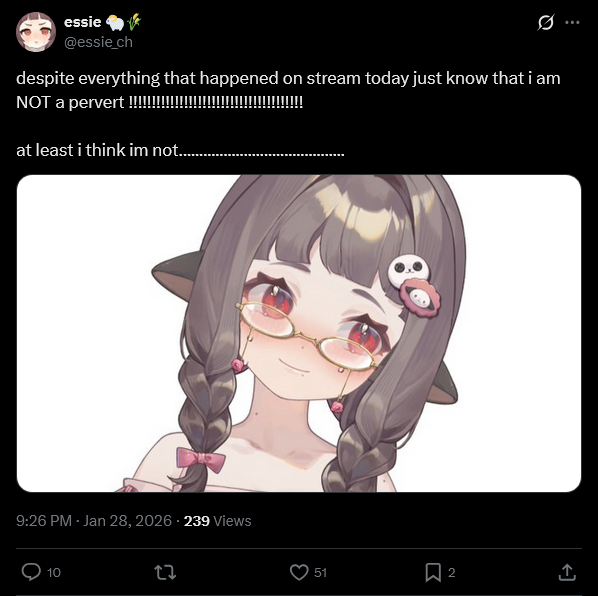Repost using the retweet arrows icon
Screen dimensions: 598x596
165,572
